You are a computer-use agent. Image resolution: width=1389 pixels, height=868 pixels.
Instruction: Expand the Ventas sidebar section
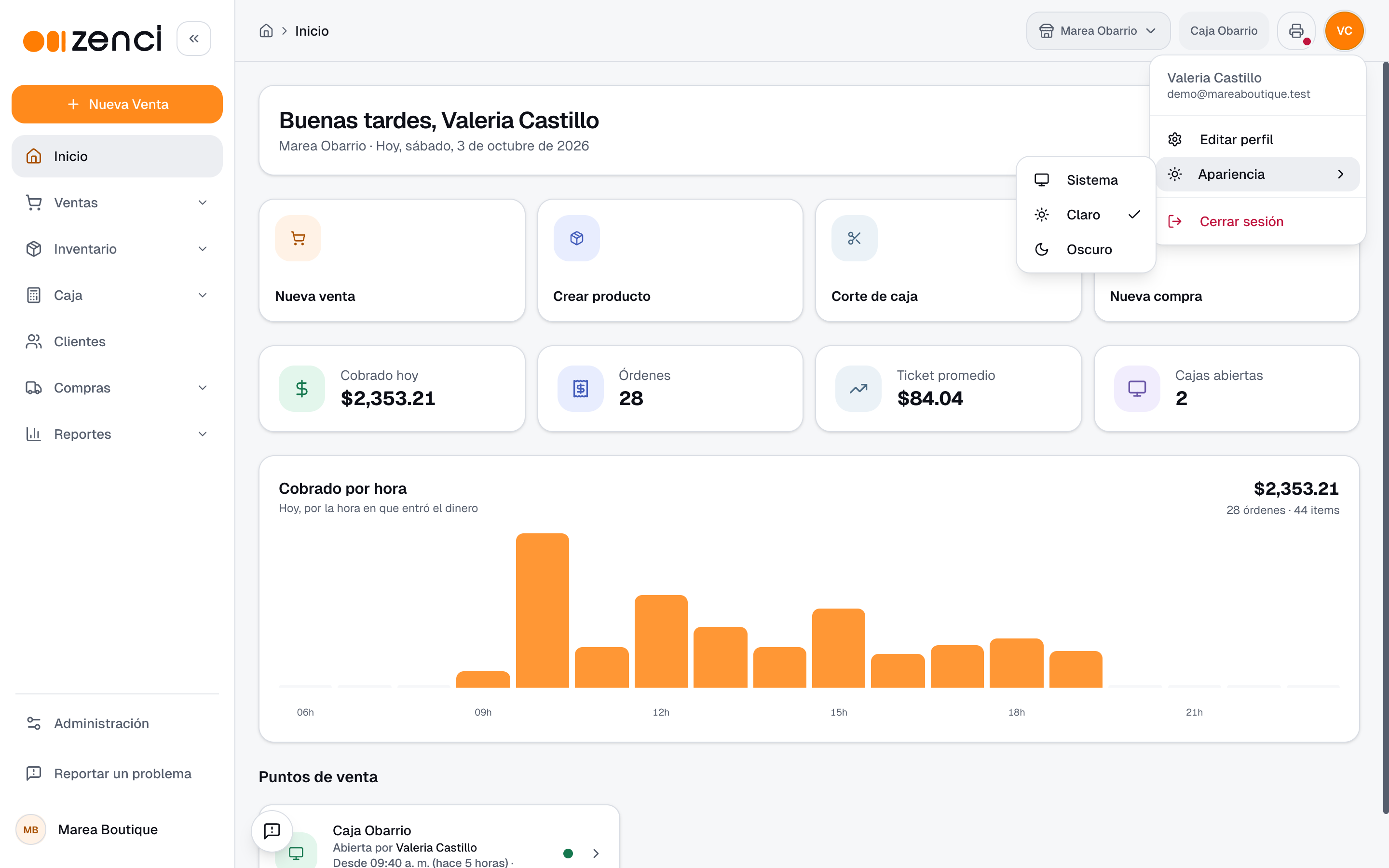click(x=117, y=203)
